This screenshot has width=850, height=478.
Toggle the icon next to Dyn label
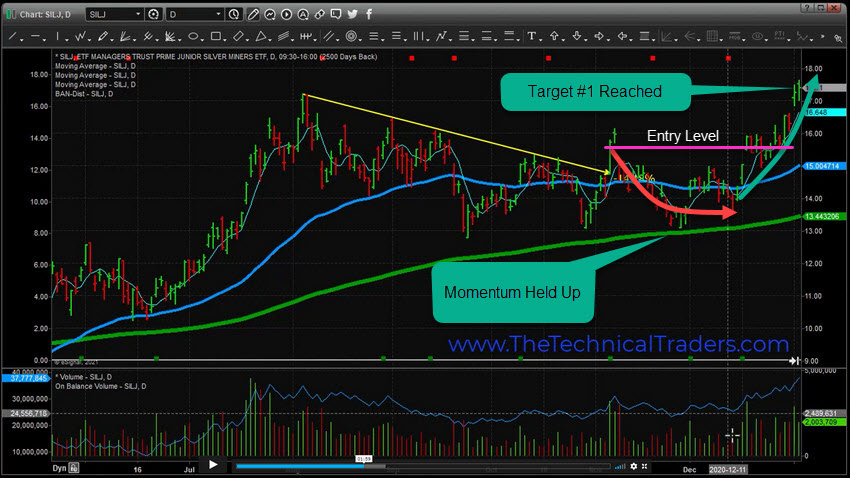74,468
